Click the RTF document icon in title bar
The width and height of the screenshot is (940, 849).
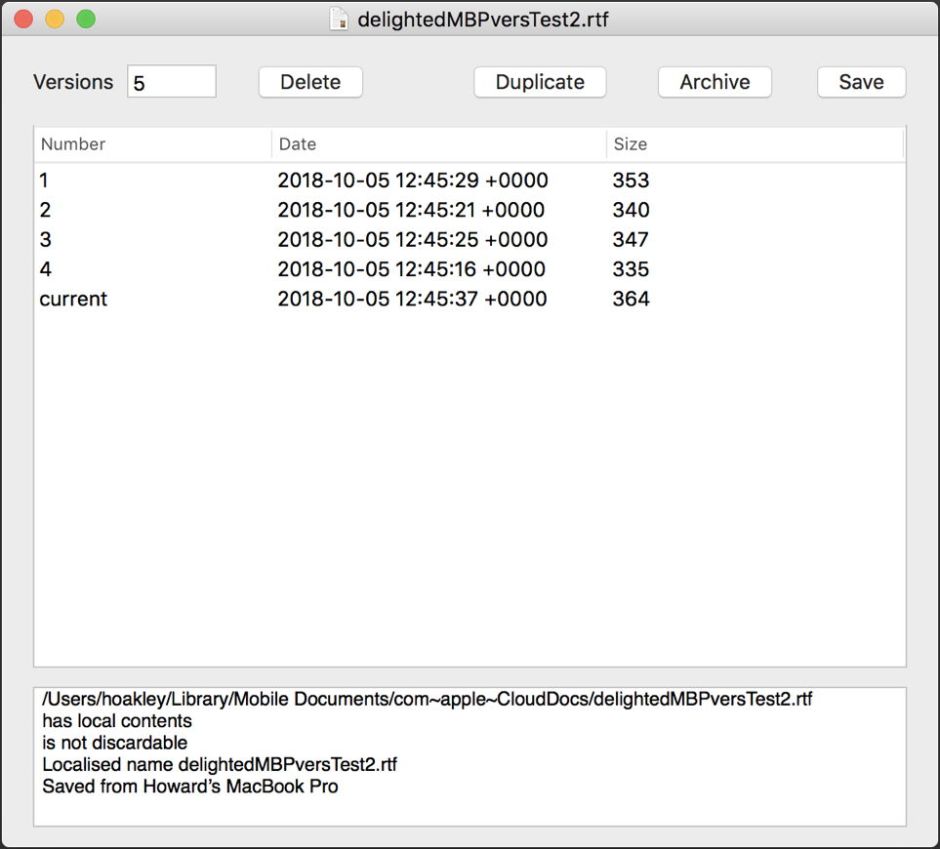[339, 19]
